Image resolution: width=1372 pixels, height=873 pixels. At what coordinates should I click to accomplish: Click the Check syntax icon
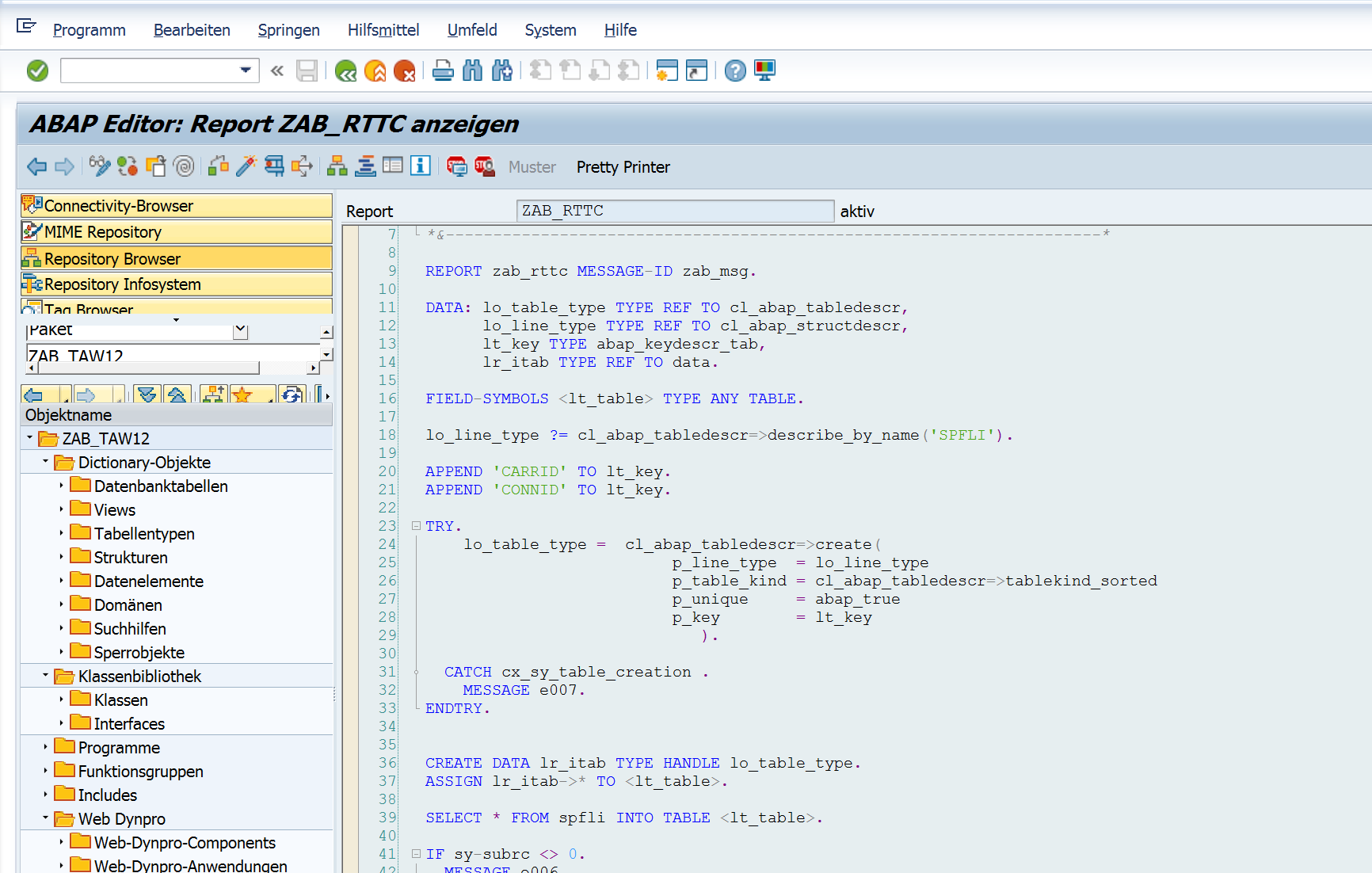(219, 166)
